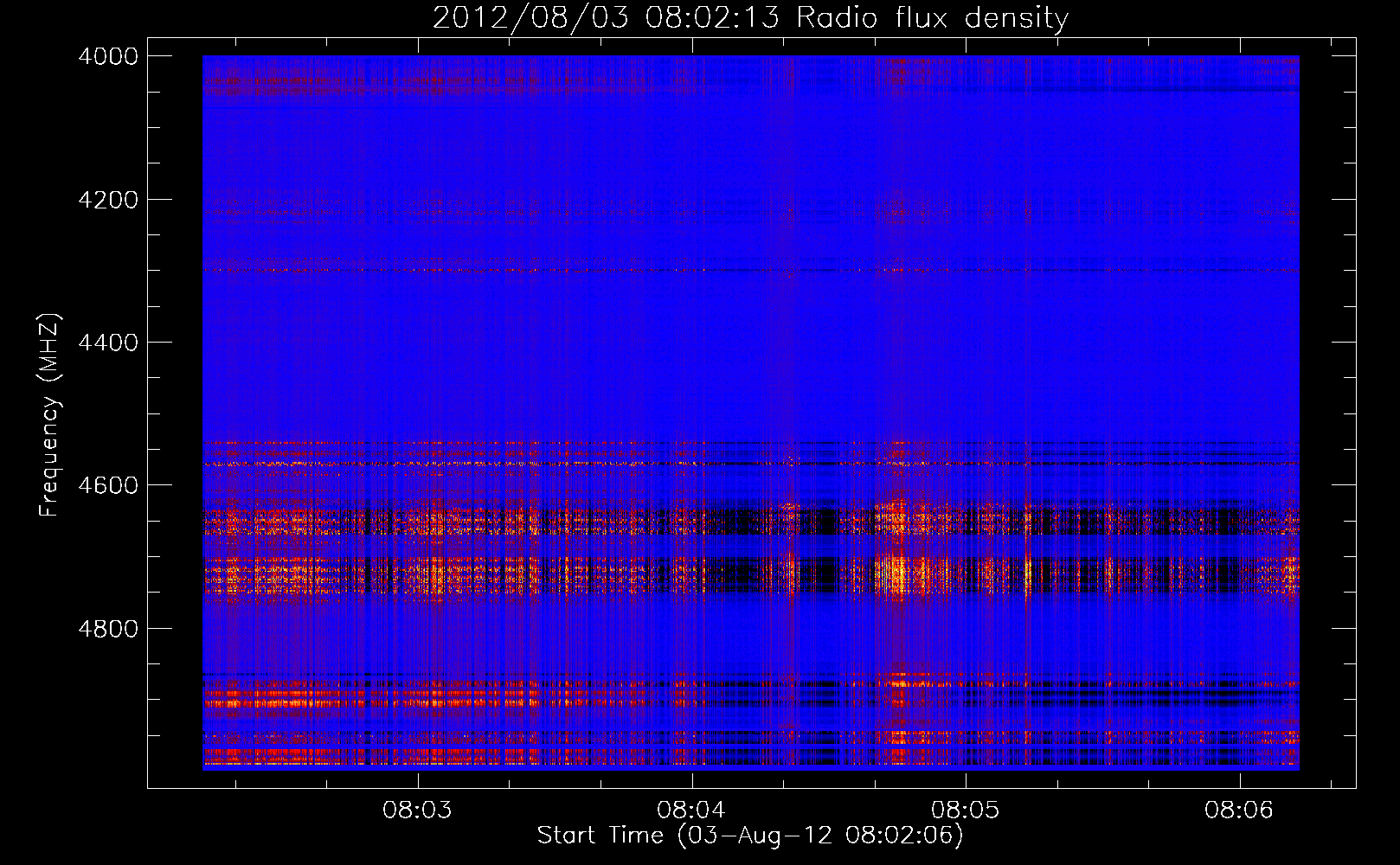Screen dimensions: 1400x865
Task: Click the plot title '2012/08/03 08:02:13 Radio flux density'
Action: (750, 18)
